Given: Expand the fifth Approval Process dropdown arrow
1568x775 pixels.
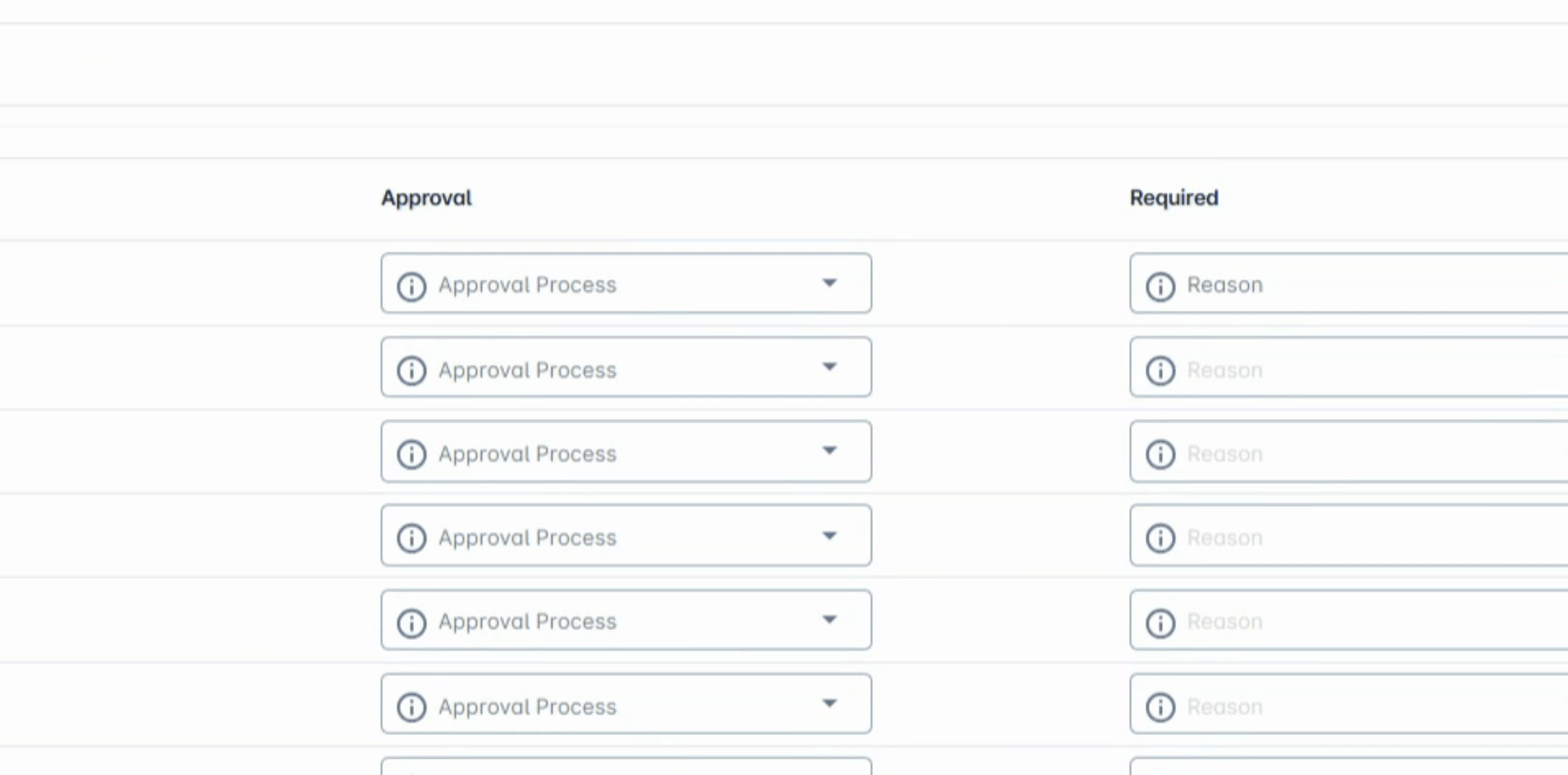Looking at the screenshot, I should tap(829, 620).
